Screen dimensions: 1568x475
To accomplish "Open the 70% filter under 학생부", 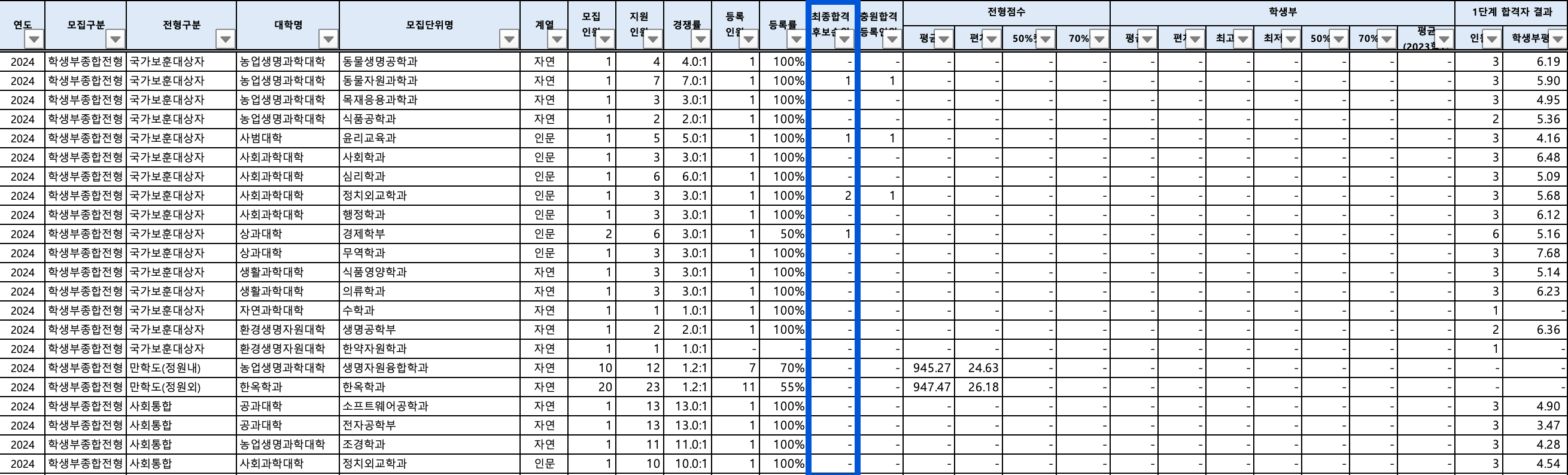I will [x=1387, y=39].
